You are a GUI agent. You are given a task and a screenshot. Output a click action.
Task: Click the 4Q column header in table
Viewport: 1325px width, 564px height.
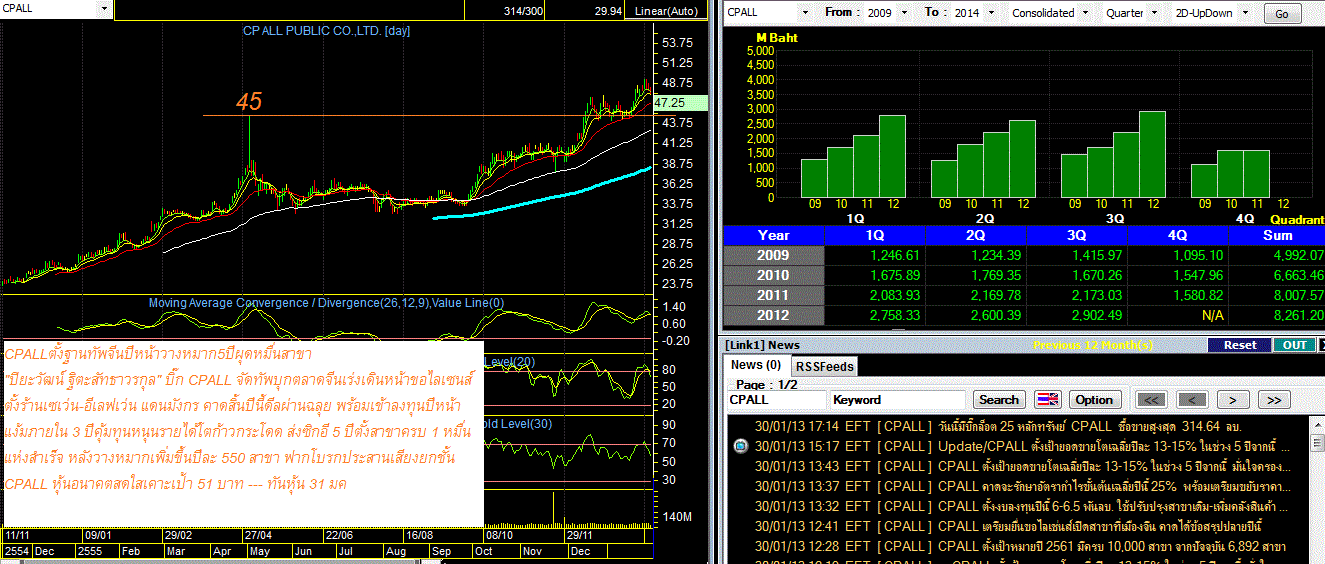coord(1177,235)
